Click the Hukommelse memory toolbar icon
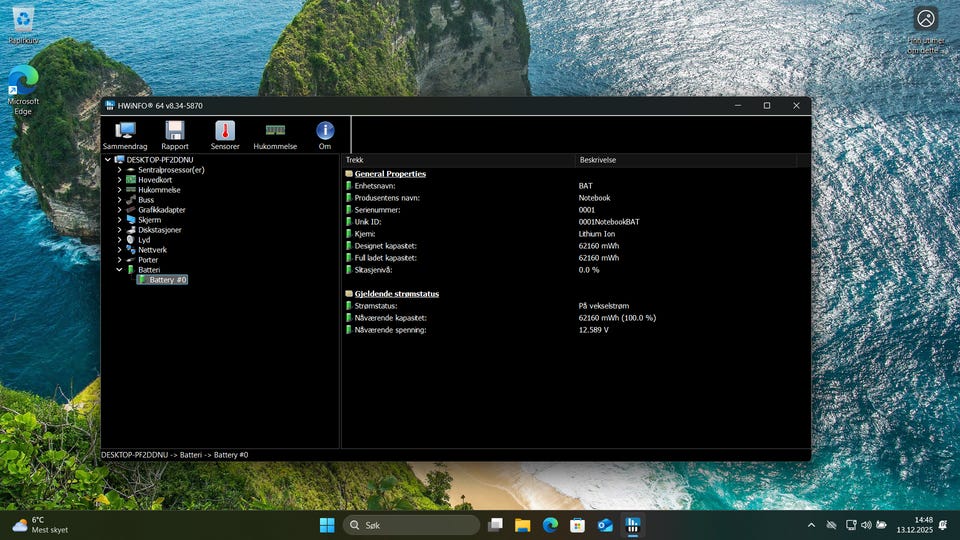 (275, 134)
